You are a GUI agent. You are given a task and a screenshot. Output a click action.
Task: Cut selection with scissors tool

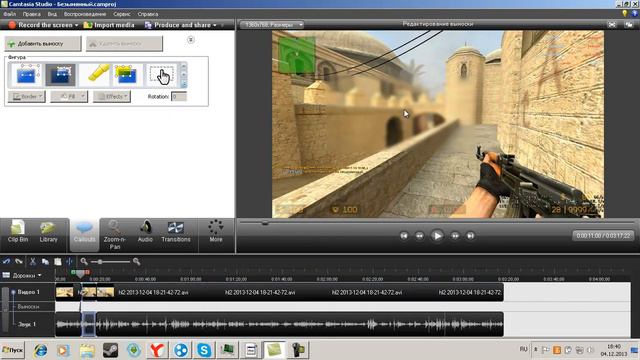click(x=33, y=261)
